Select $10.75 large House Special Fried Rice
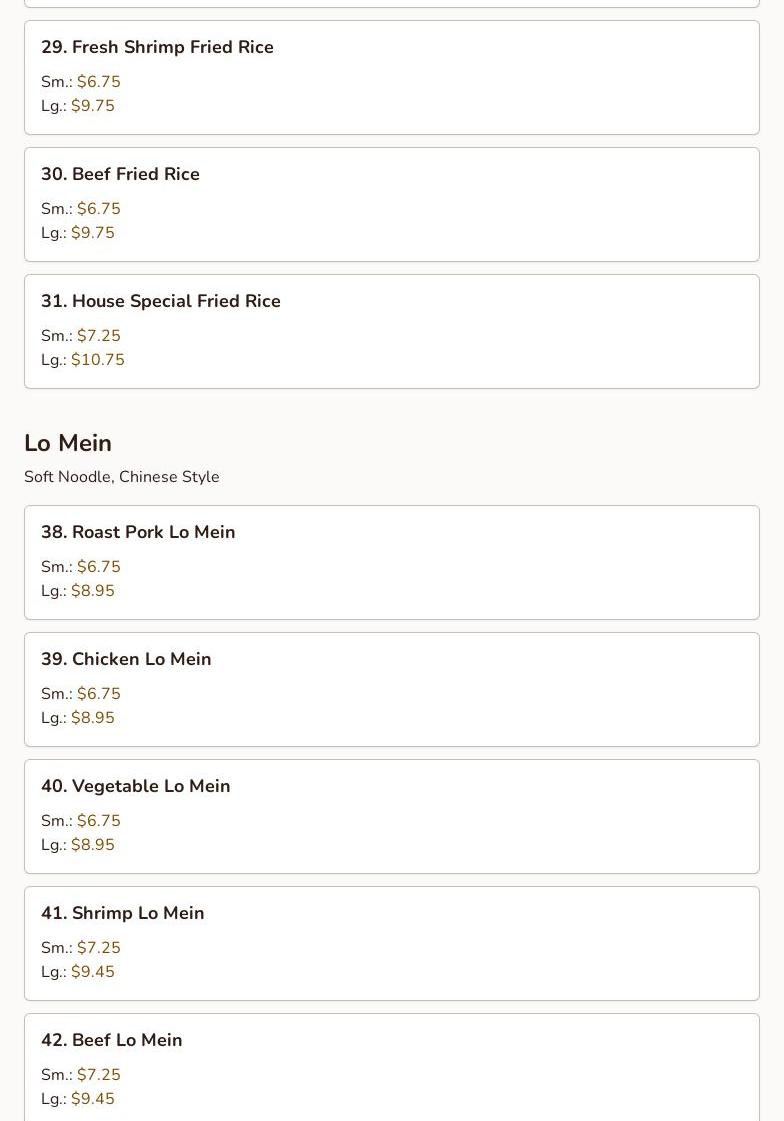The width and height of the screenshot is (784, 1121). [98, 360]
